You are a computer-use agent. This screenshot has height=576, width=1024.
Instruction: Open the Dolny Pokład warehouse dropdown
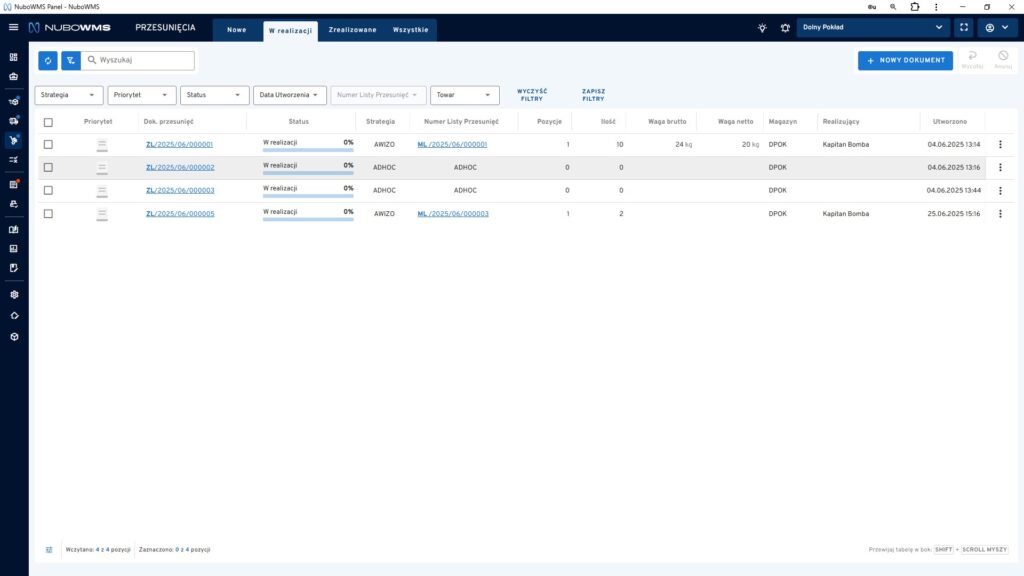point(873,28)
